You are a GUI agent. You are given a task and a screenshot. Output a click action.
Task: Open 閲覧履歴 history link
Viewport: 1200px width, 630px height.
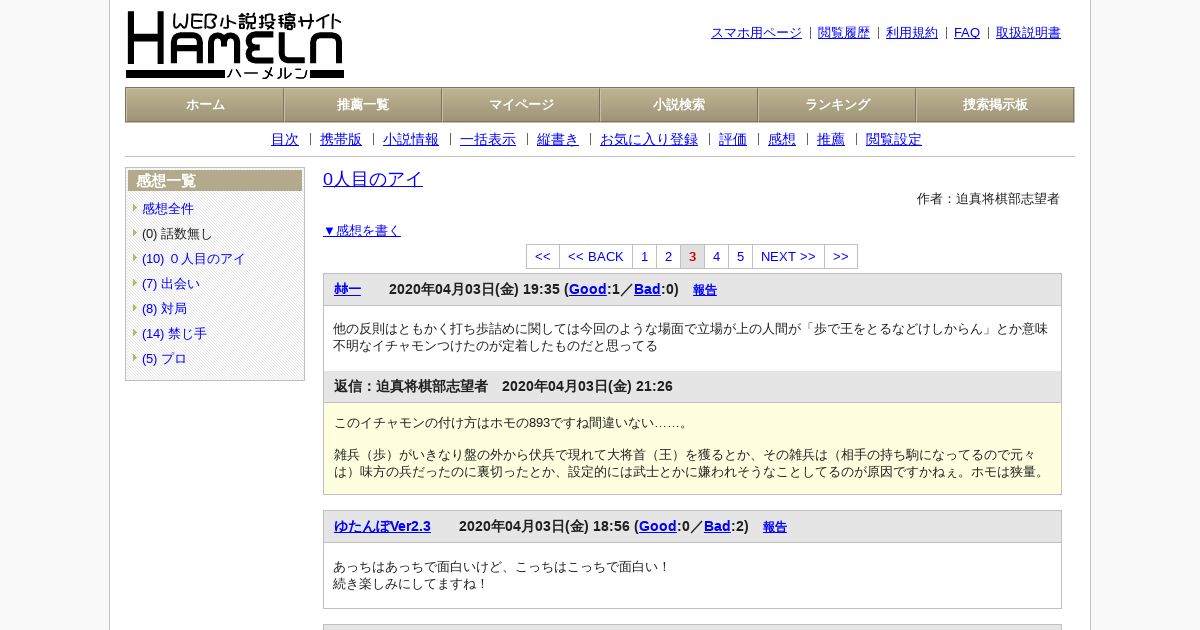tap(844, 32)
